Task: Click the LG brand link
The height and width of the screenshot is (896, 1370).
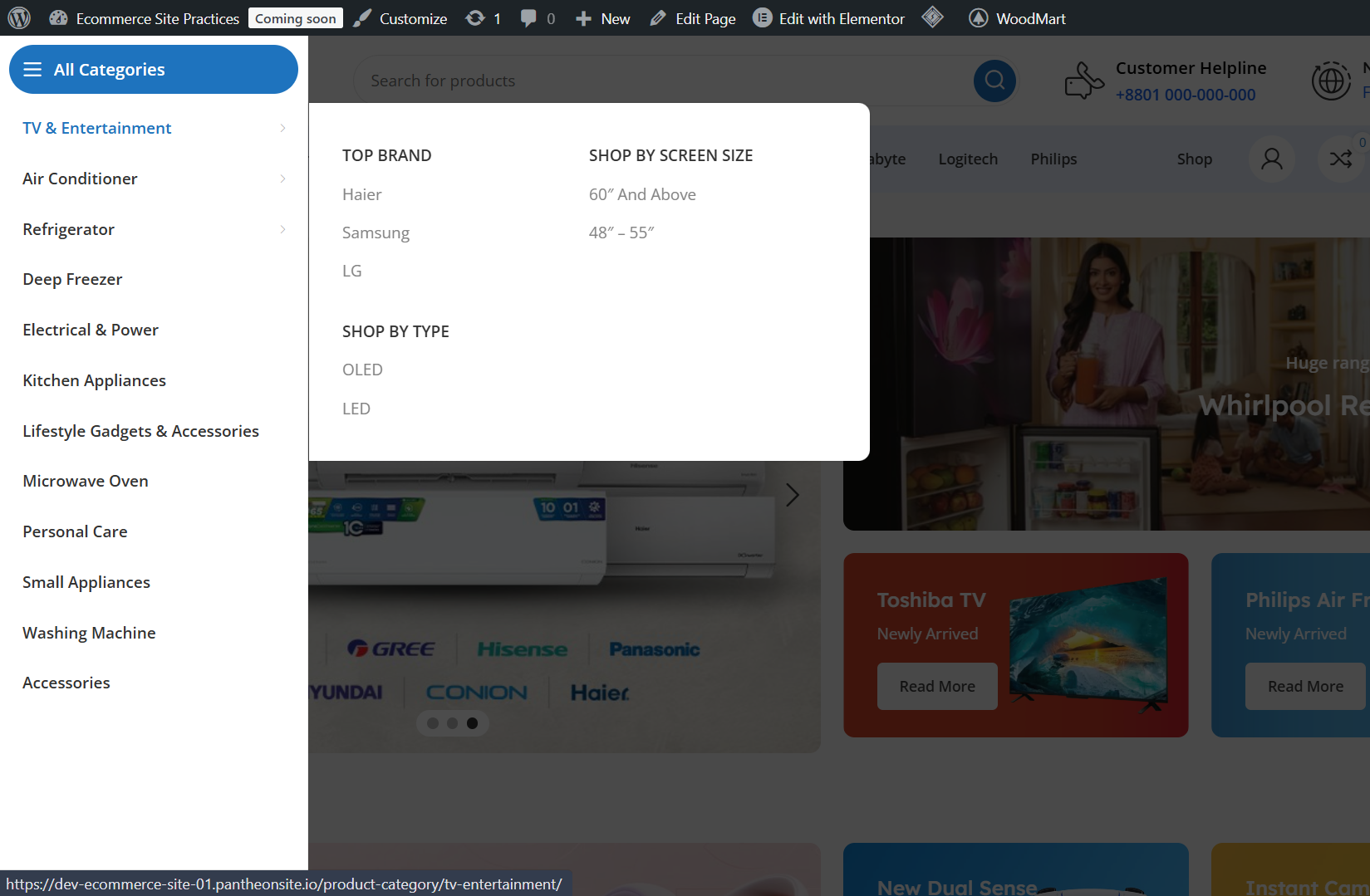Action: point(352,271)
